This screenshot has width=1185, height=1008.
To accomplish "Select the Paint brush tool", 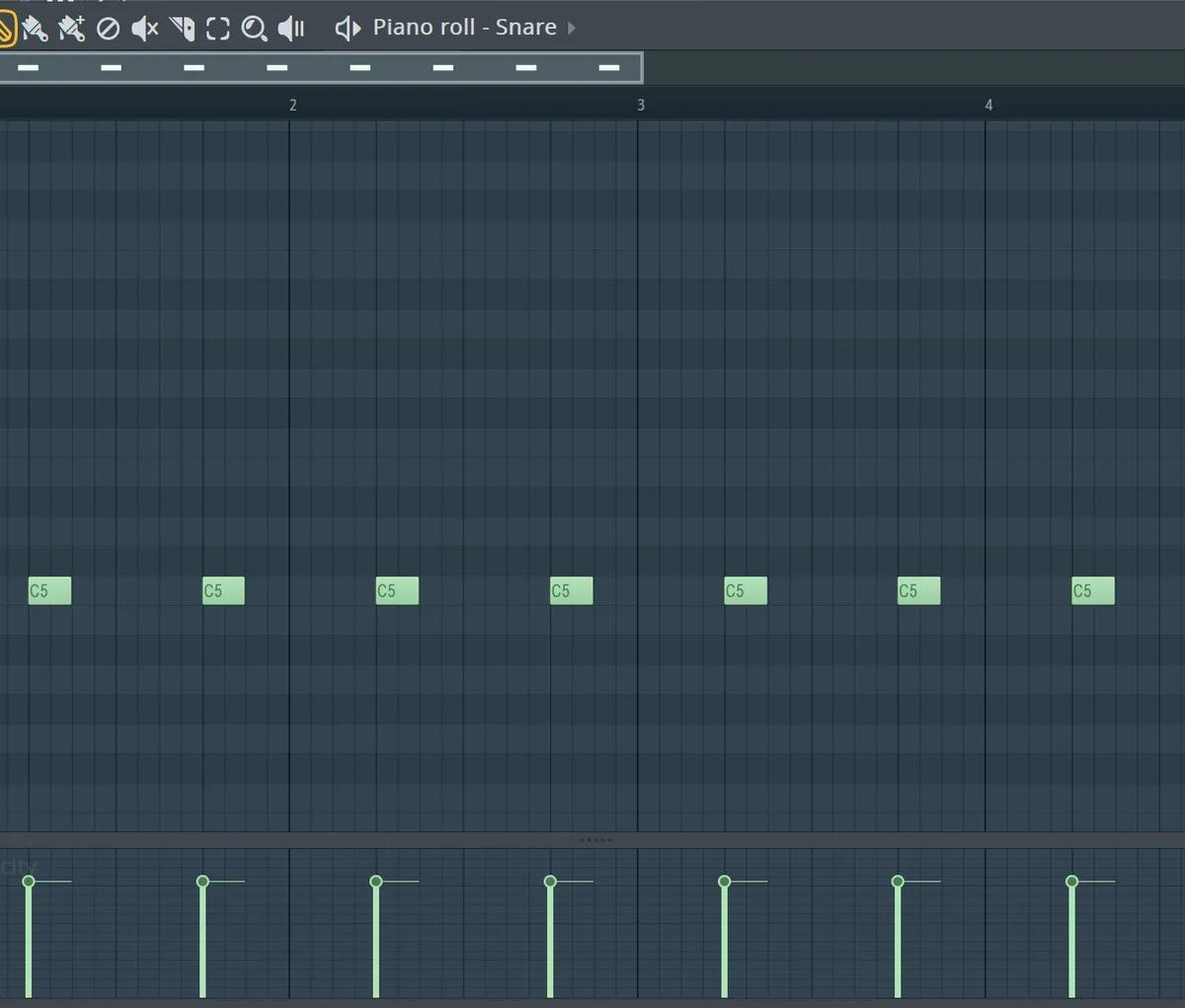I will [x=35, y=29].
